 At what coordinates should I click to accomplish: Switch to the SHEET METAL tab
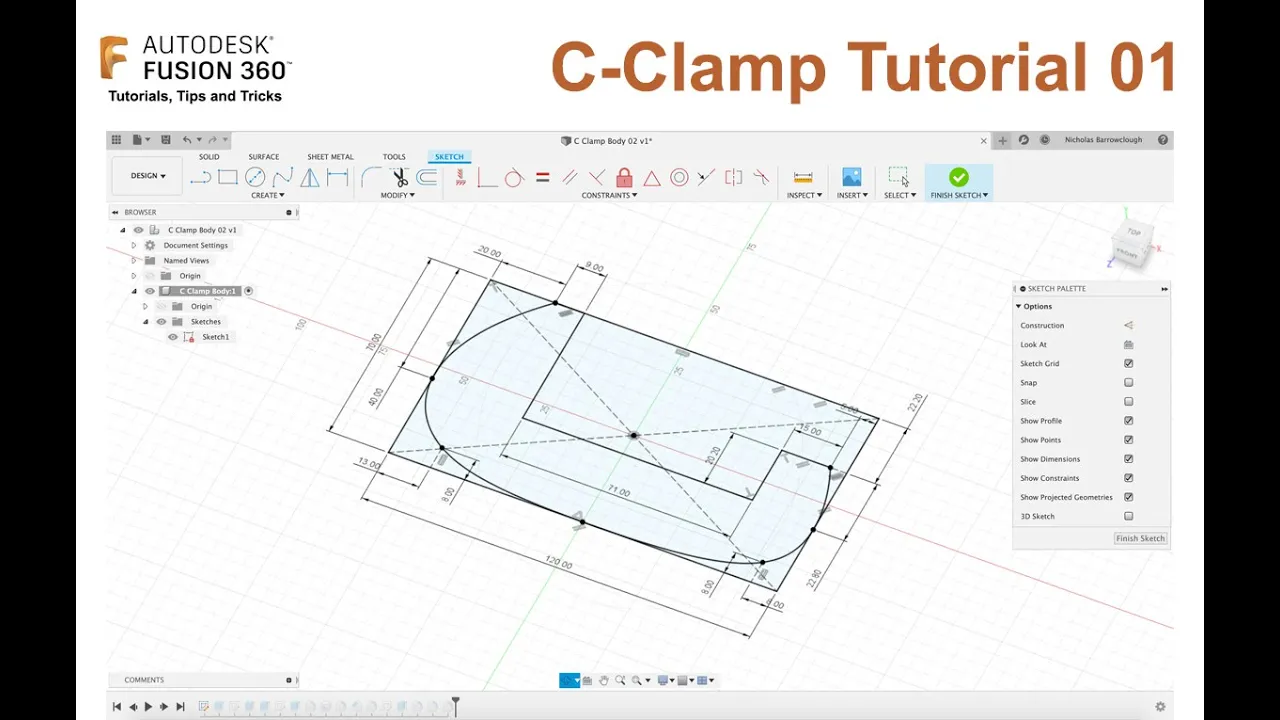330,157
